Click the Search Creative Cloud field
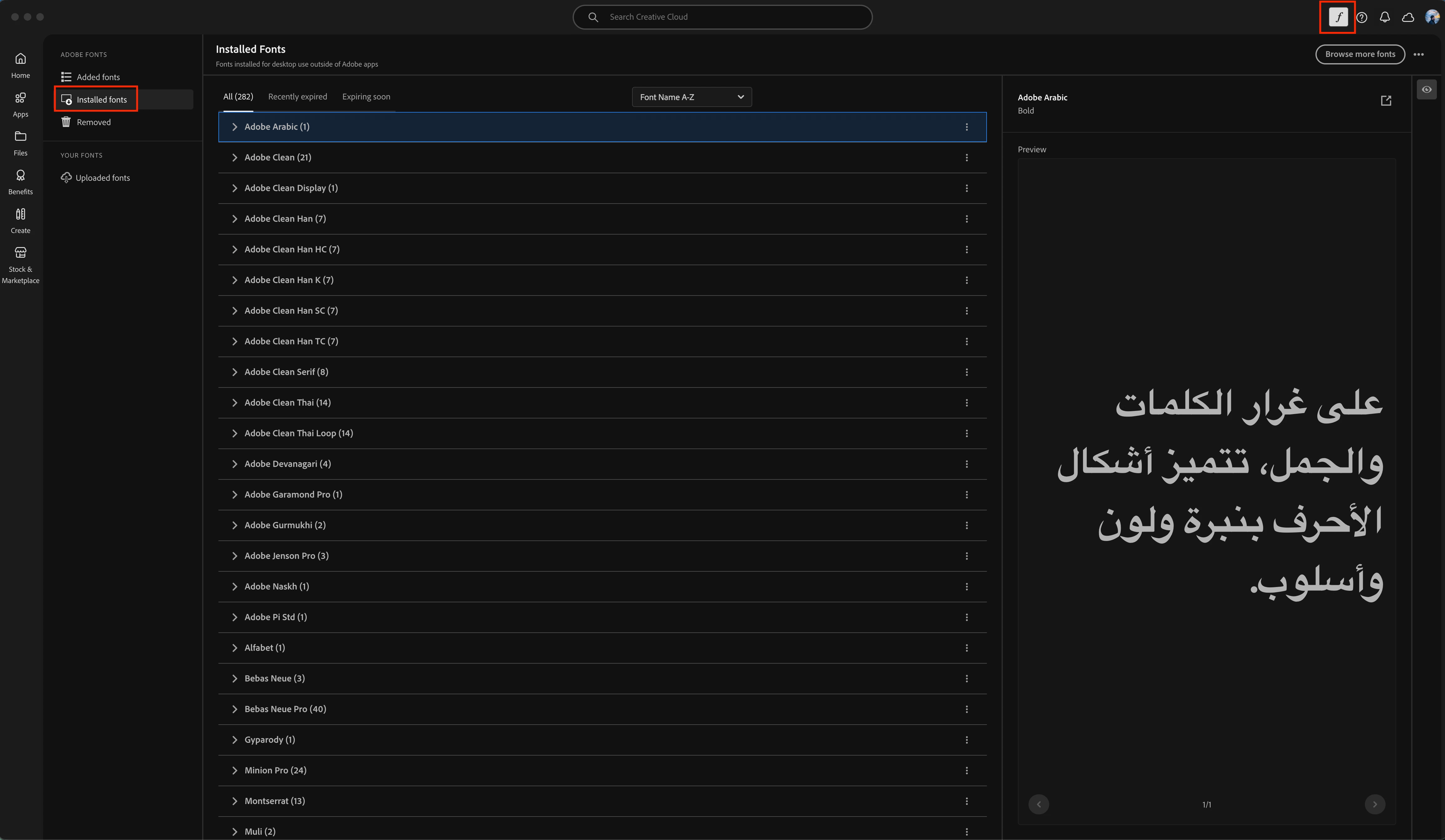The height and width of the screenshot is (840, 1445). [722, 17]
